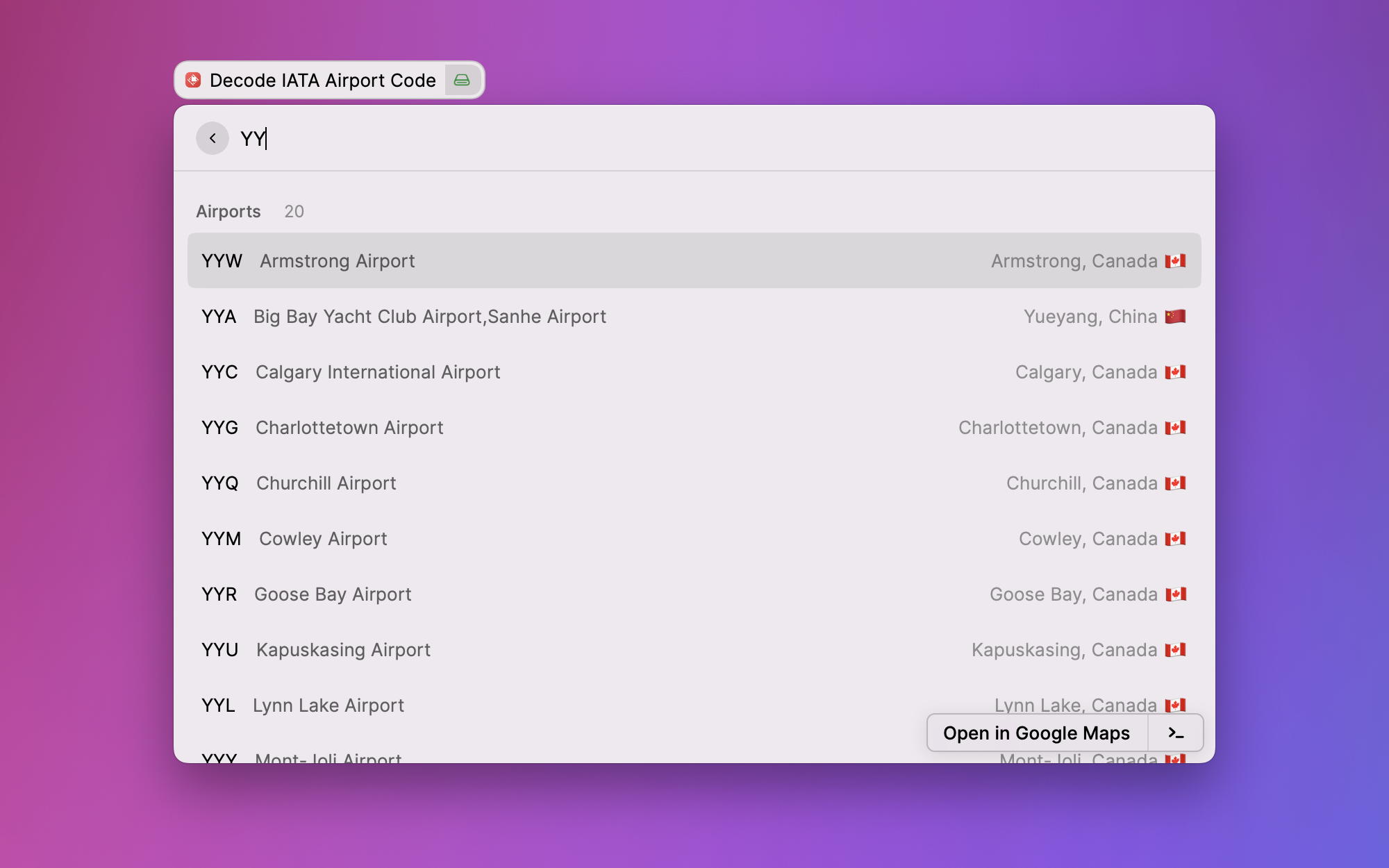Viewport: 1389px width, 868px height.
Task: Click Canada flag in Churchill row
Action: click(x=1175, y=483)
